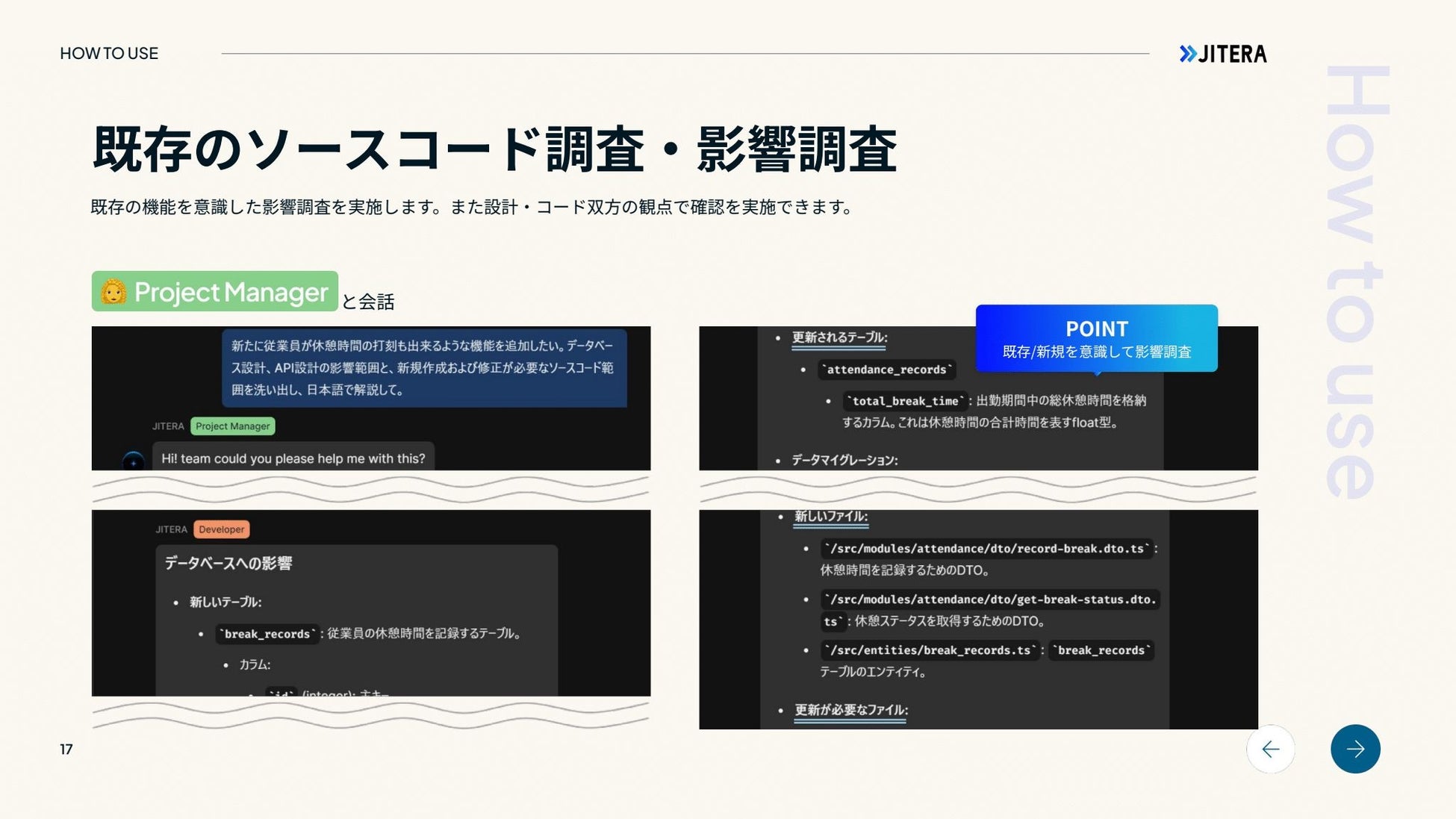Image resolution: width=1456 pixels, height=819 pixels.
Task: Click the get-break-status.dto.ts file path
Action: click(990, 600)
